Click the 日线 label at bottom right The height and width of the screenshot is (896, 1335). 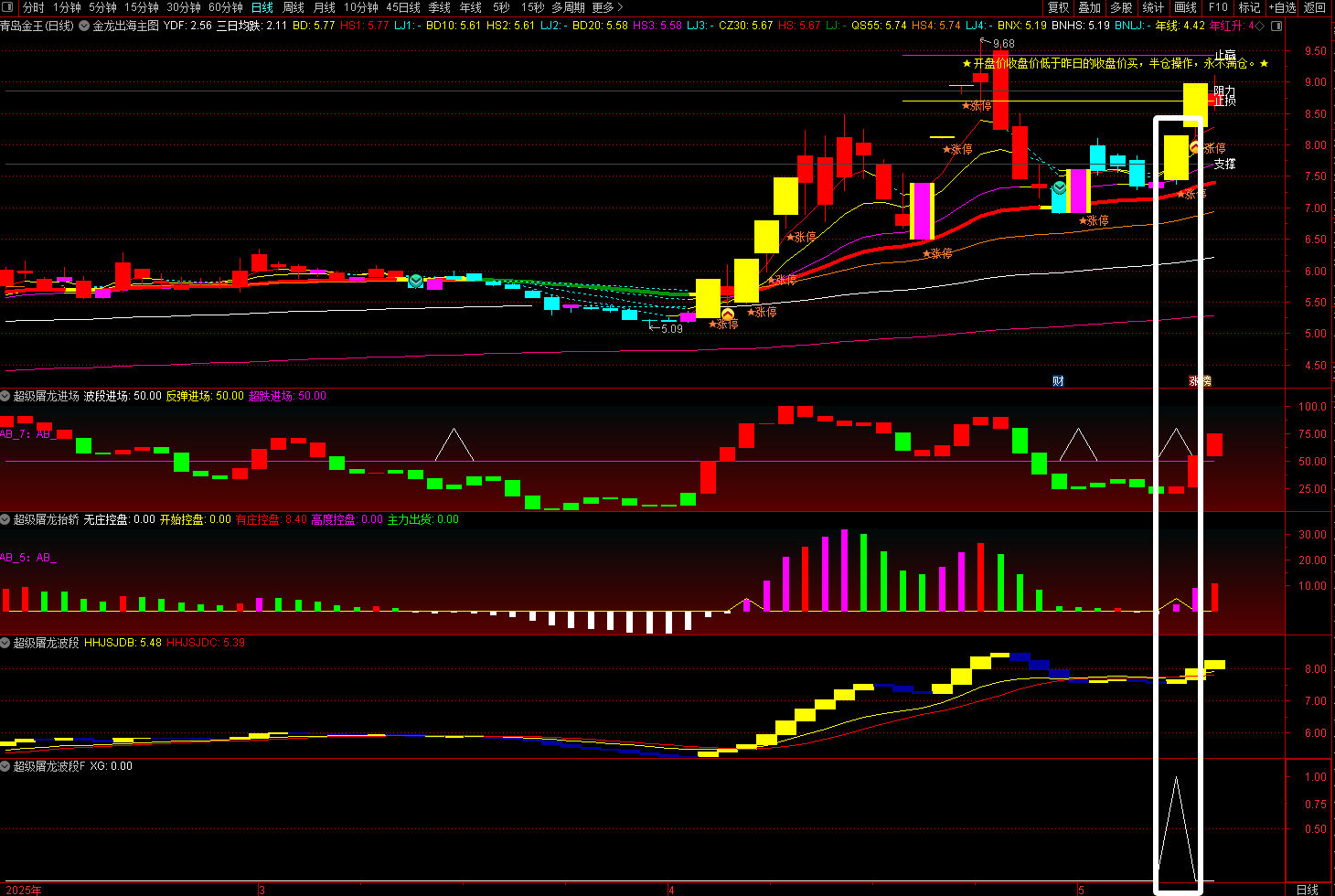click(1308, 890)
